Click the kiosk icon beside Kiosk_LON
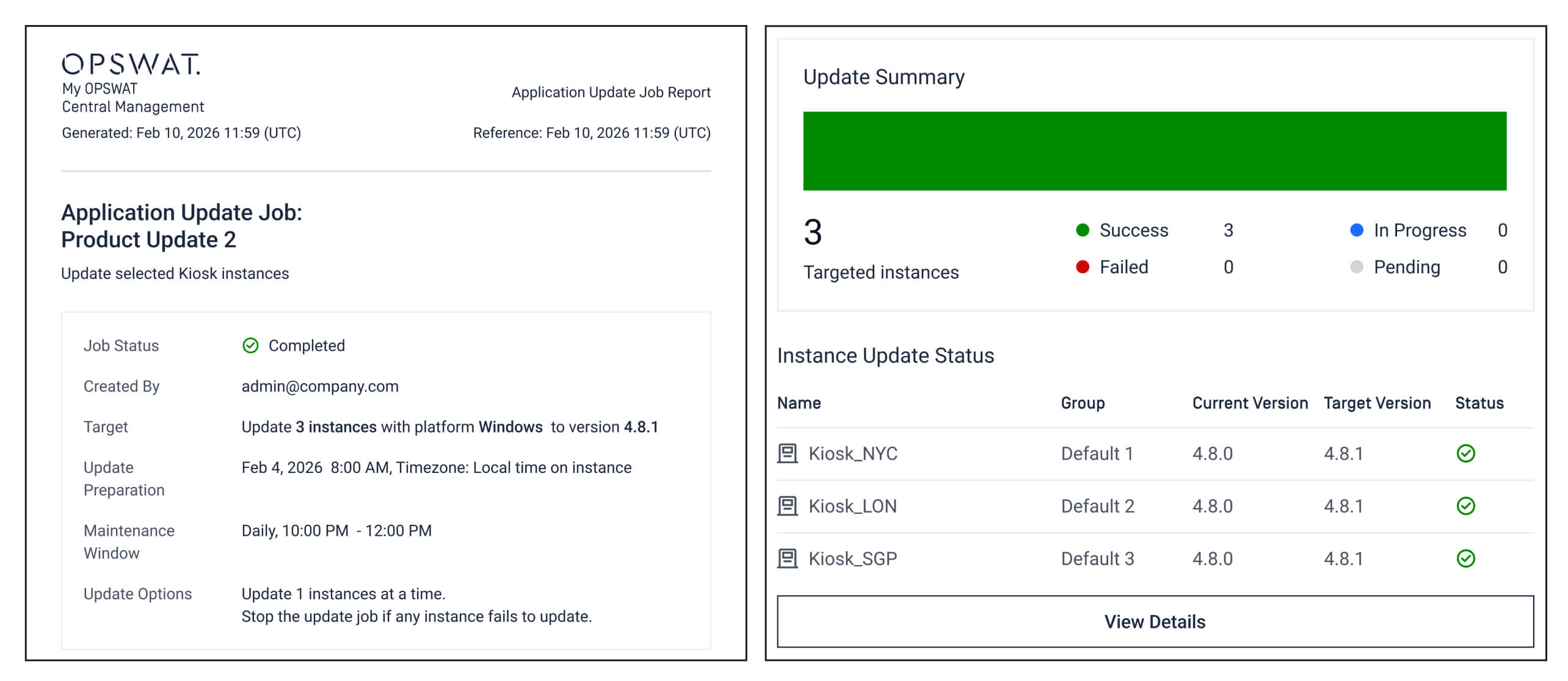1568x681 pixels. click(x=788, y=506)
